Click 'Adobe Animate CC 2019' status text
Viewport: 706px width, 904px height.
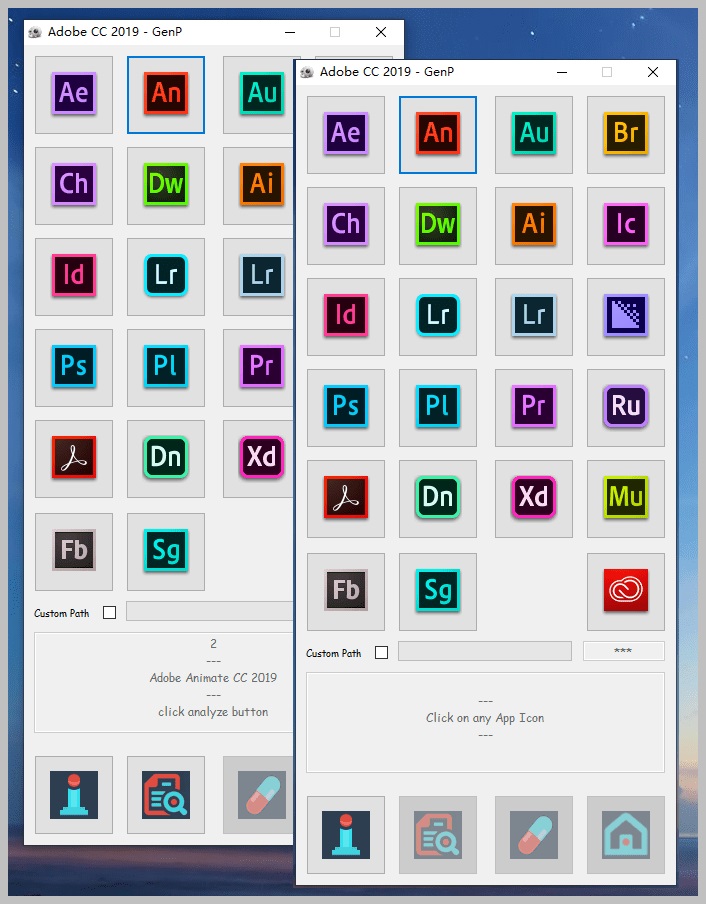(213, 677)
